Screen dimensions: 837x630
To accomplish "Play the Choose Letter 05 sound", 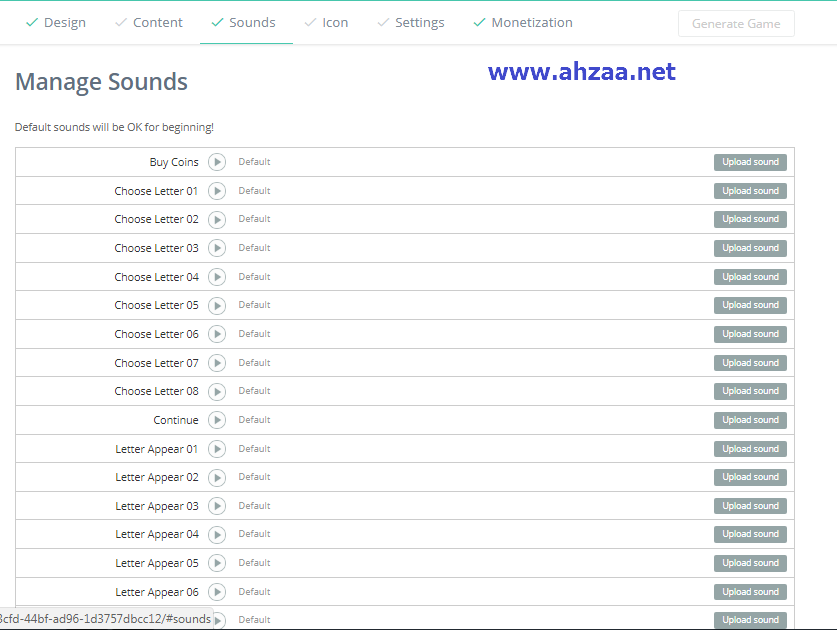I will click(217, 305).
